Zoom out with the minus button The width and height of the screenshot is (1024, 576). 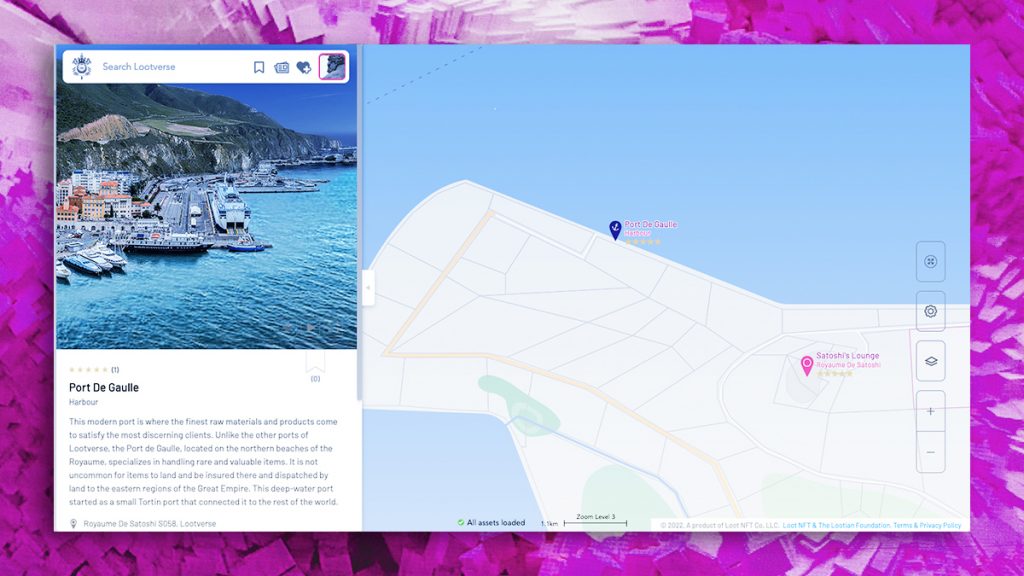pos(931,452)
